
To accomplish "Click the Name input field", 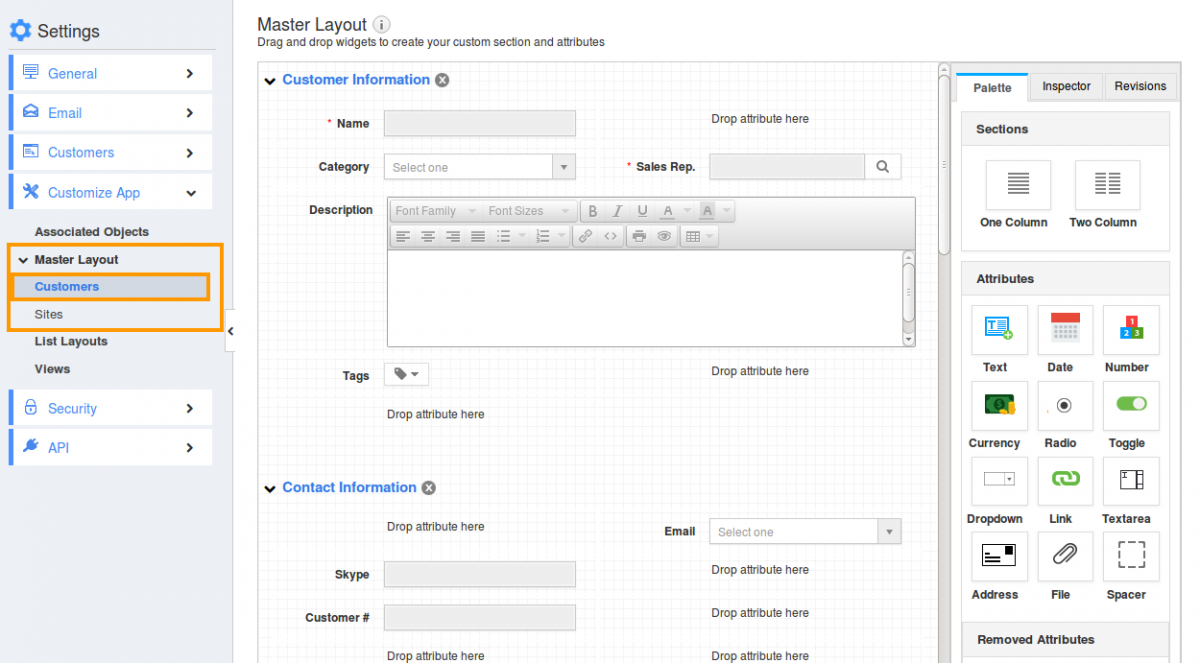I will point(479,123).
